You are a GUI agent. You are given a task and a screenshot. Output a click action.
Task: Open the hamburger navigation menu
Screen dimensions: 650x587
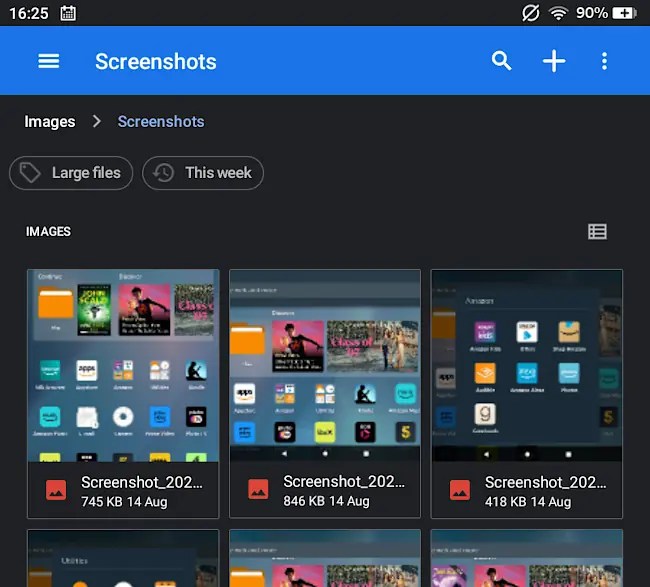click(x=49, y=61)
